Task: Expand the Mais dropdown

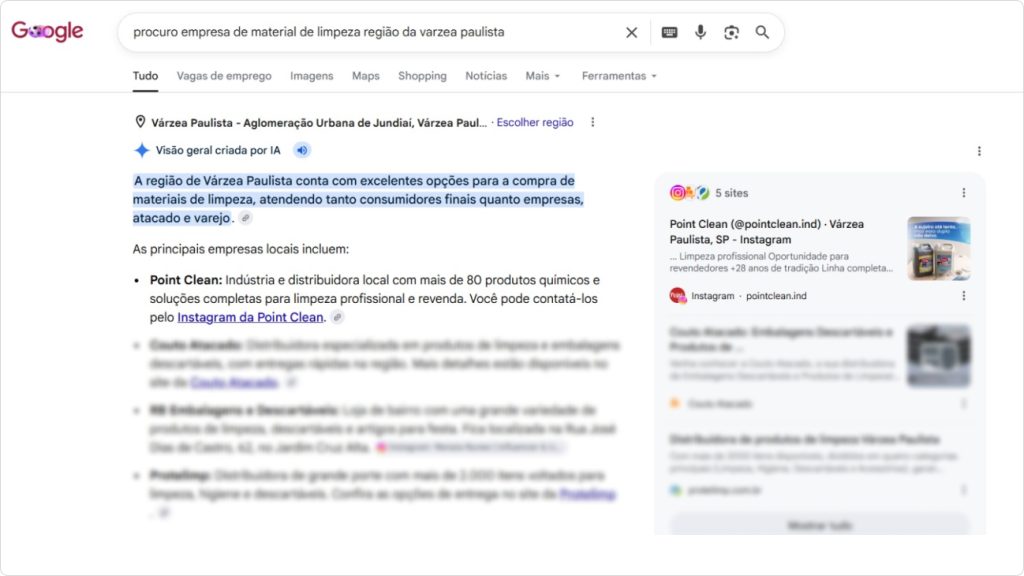Action: pyautogui.click(x=543, y=76)
